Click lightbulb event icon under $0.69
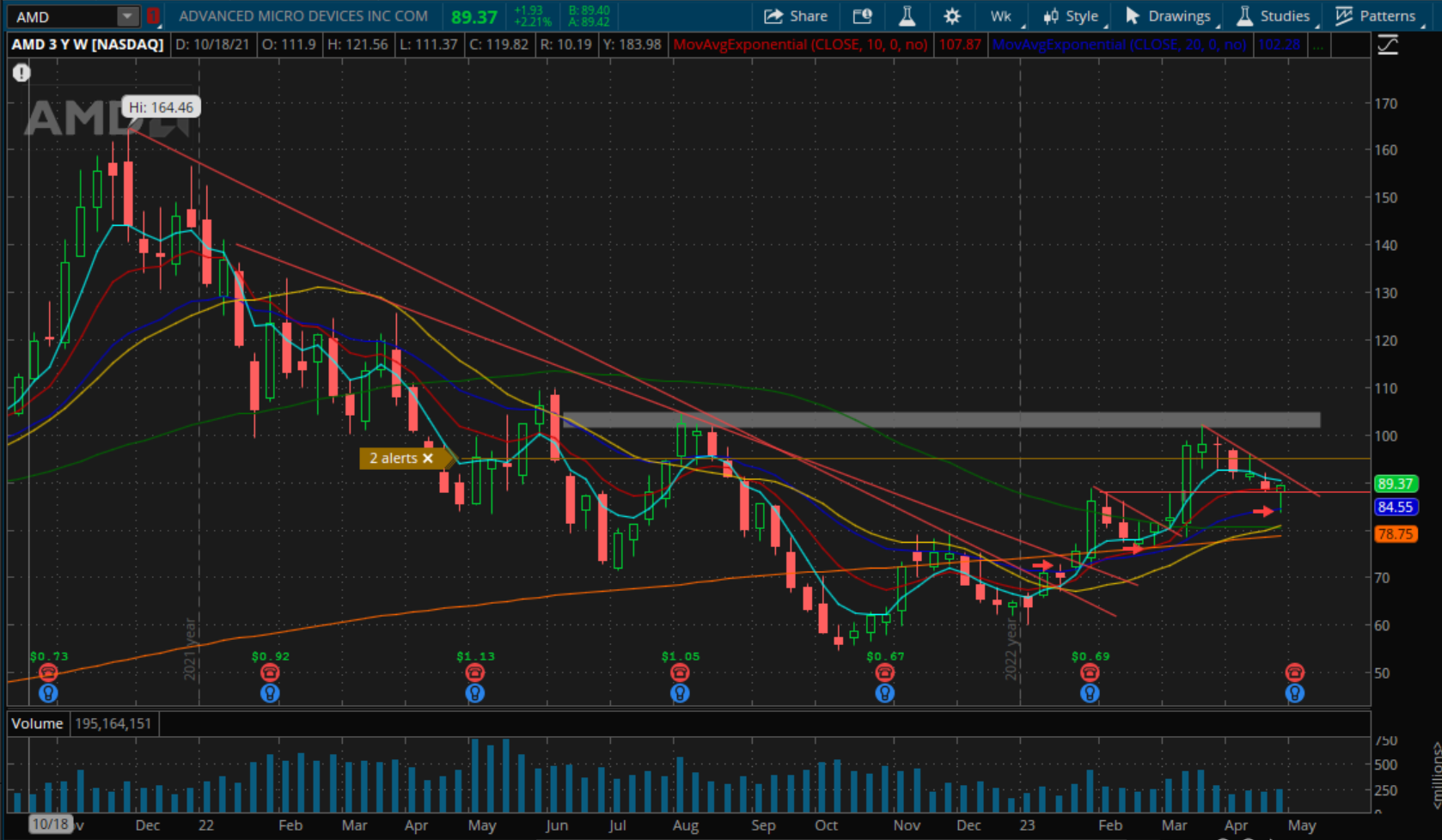This screenshot has width=1442, height=840. coord(1090,693)
